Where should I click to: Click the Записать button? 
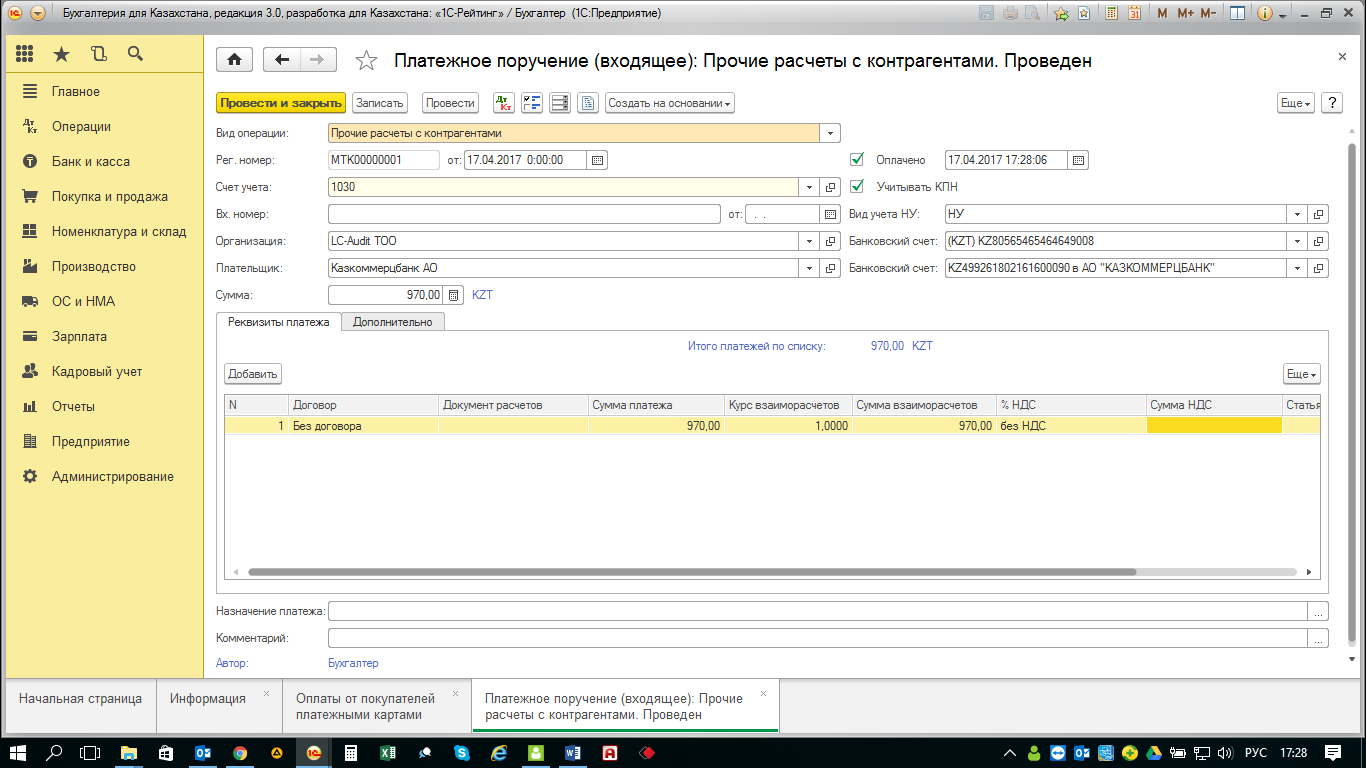point(380,103)
